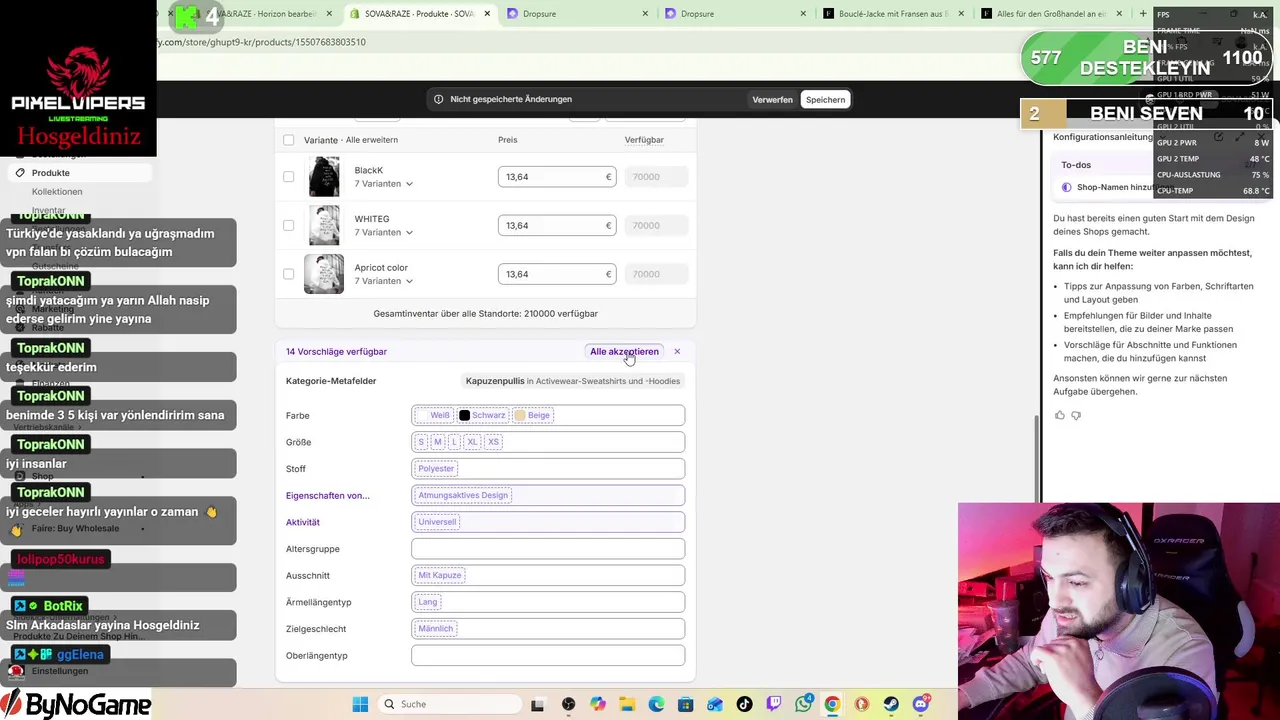The image size is (1280, 720).
Task: Click the thumbs down icon in the assistant panel
Action: (1076, 415)
